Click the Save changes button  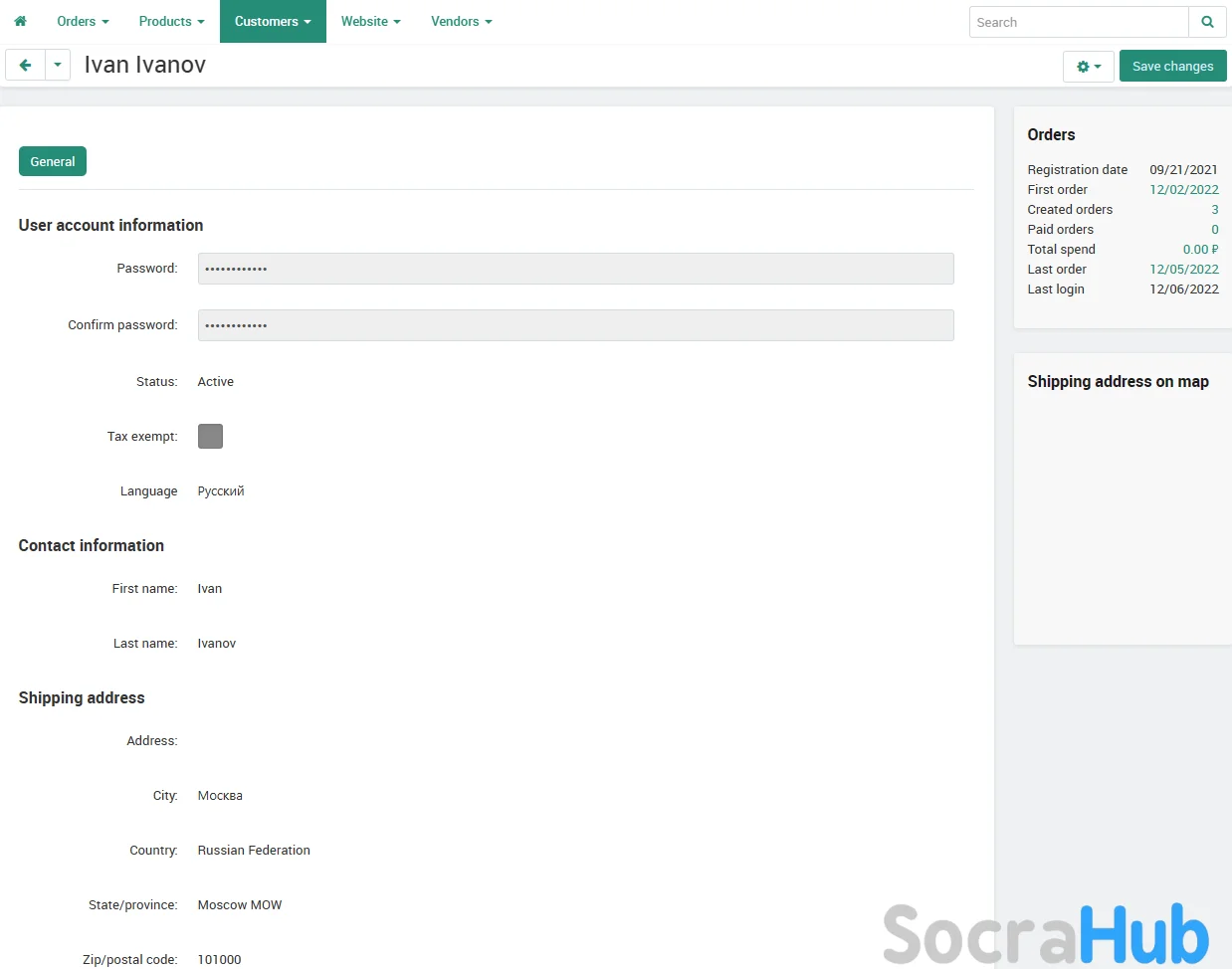1172,66
